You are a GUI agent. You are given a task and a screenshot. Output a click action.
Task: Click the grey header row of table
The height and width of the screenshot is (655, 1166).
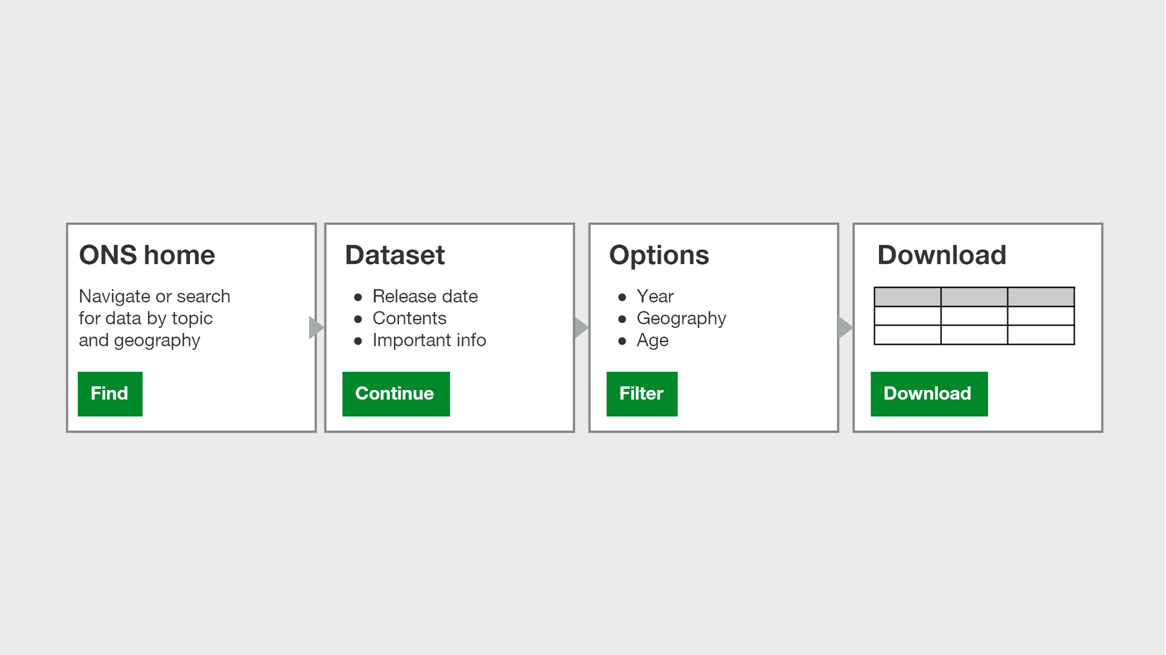pos(974,297)
